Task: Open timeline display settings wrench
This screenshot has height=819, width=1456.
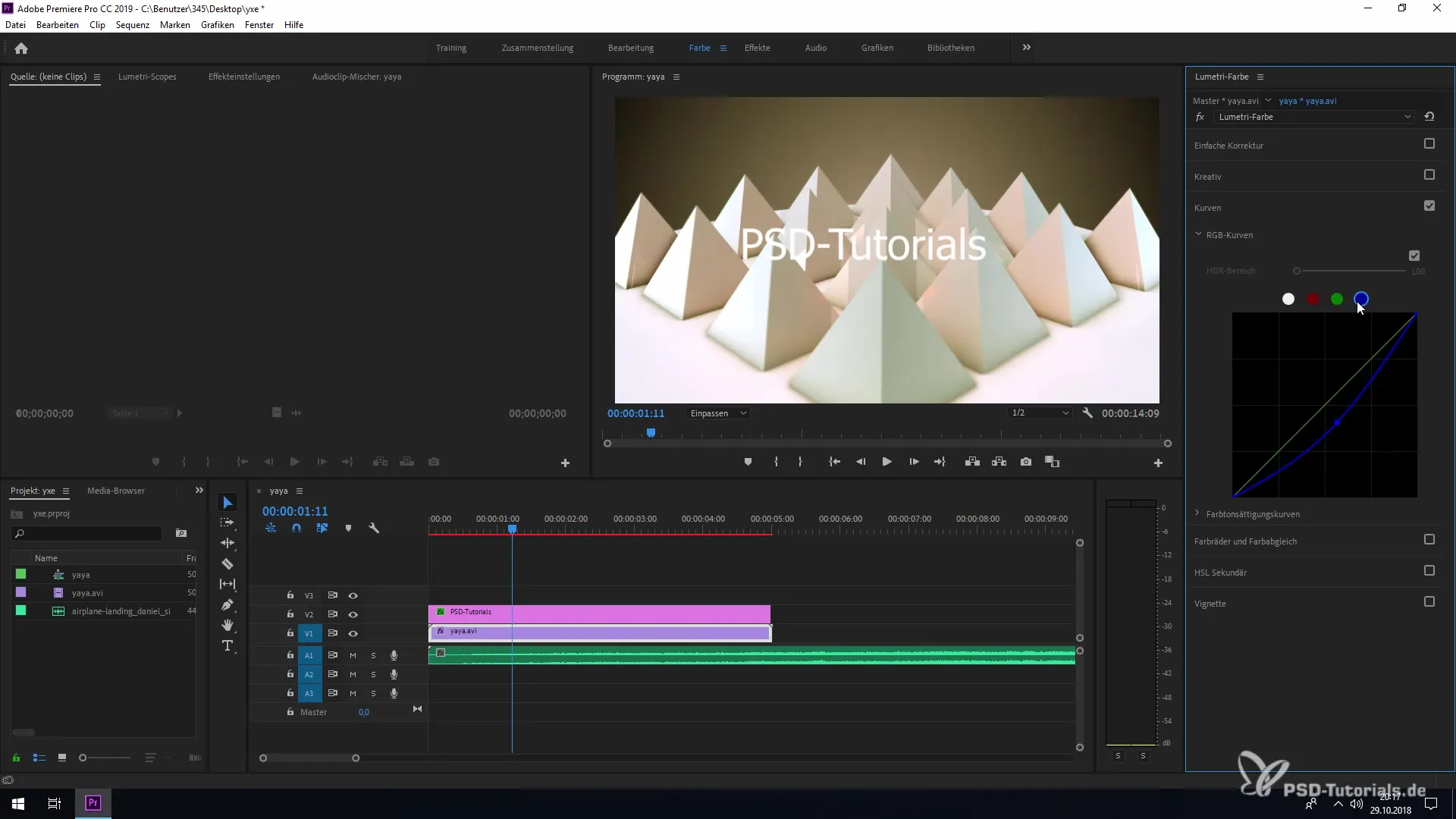Action: 374,529
